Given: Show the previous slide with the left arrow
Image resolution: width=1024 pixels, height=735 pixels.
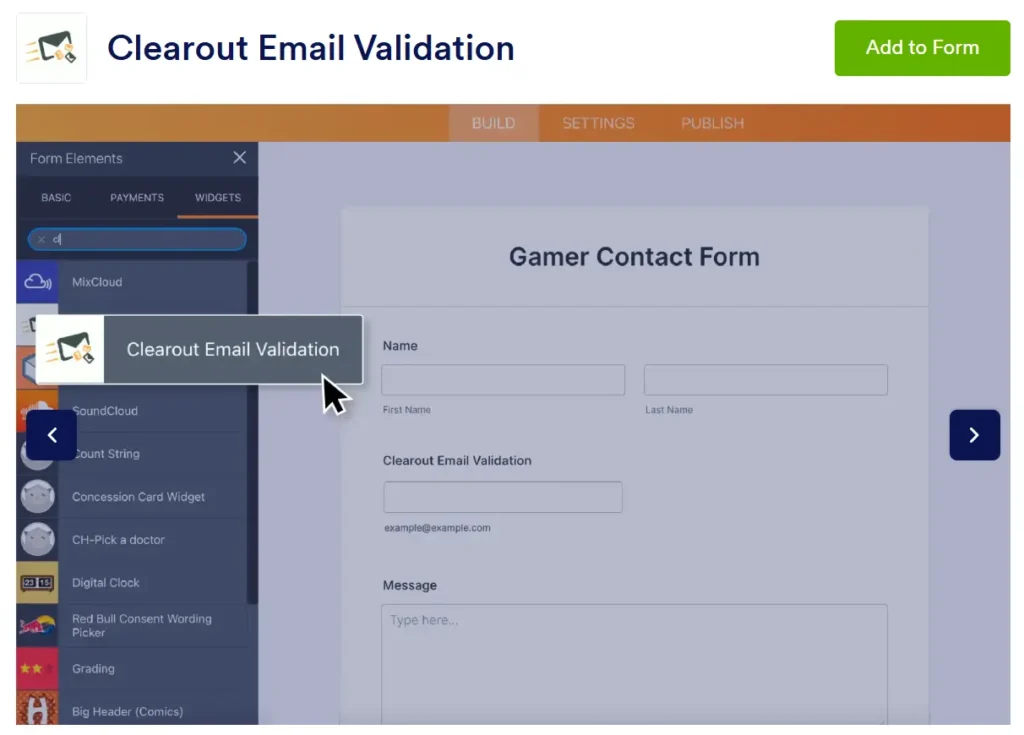Looking at the screenshot, I should 52,435.
